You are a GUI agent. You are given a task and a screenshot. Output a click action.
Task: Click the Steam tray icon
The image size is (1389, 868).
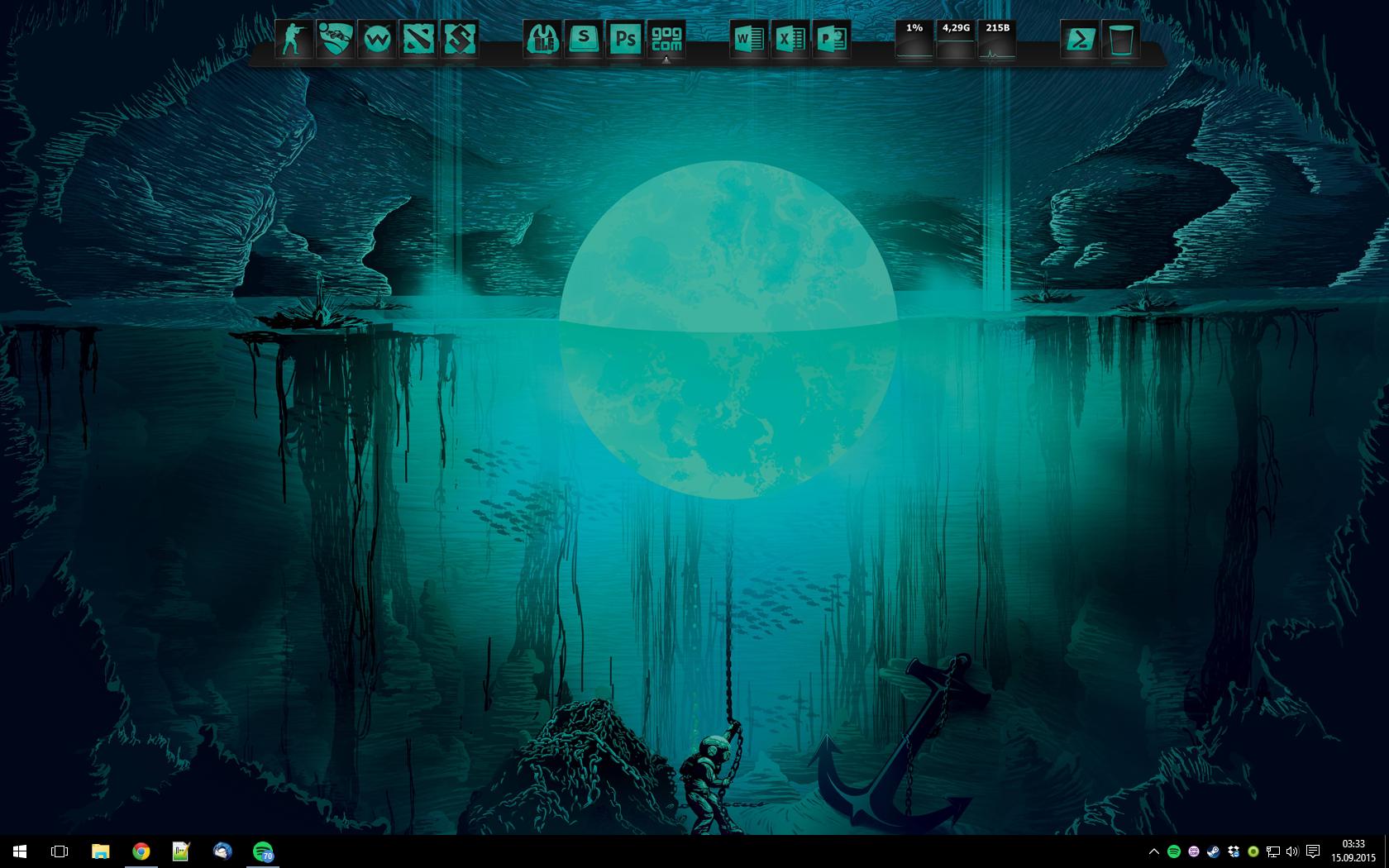pyautogui.click(x=1214, y=851)
